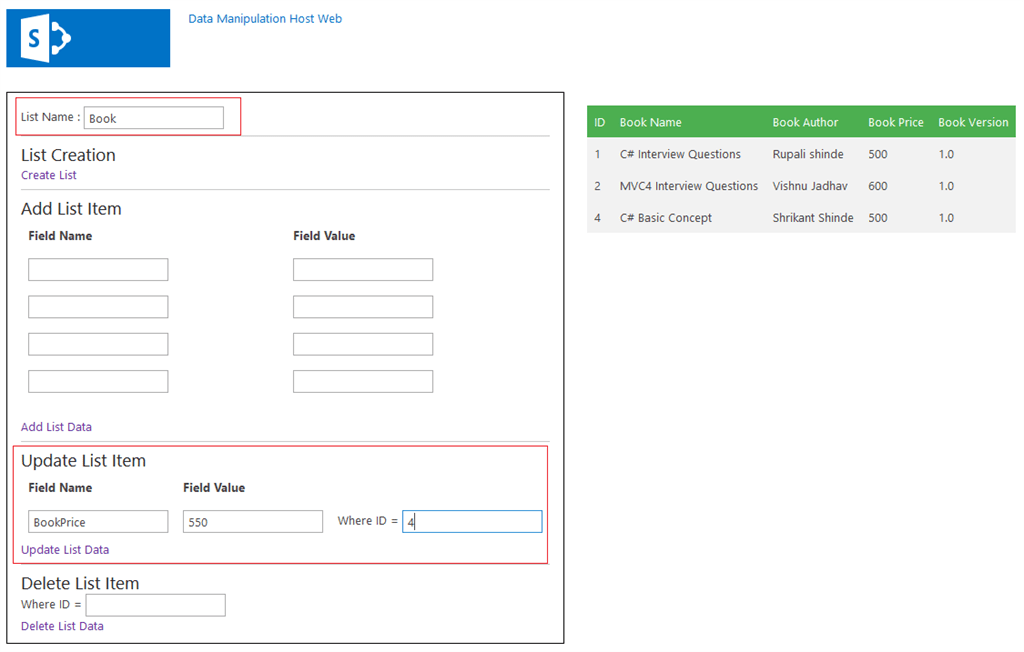Viewport: 1024px width, 652px height.
Task: Open the Data Manipulation Host Web link
Action: [264, 18]
